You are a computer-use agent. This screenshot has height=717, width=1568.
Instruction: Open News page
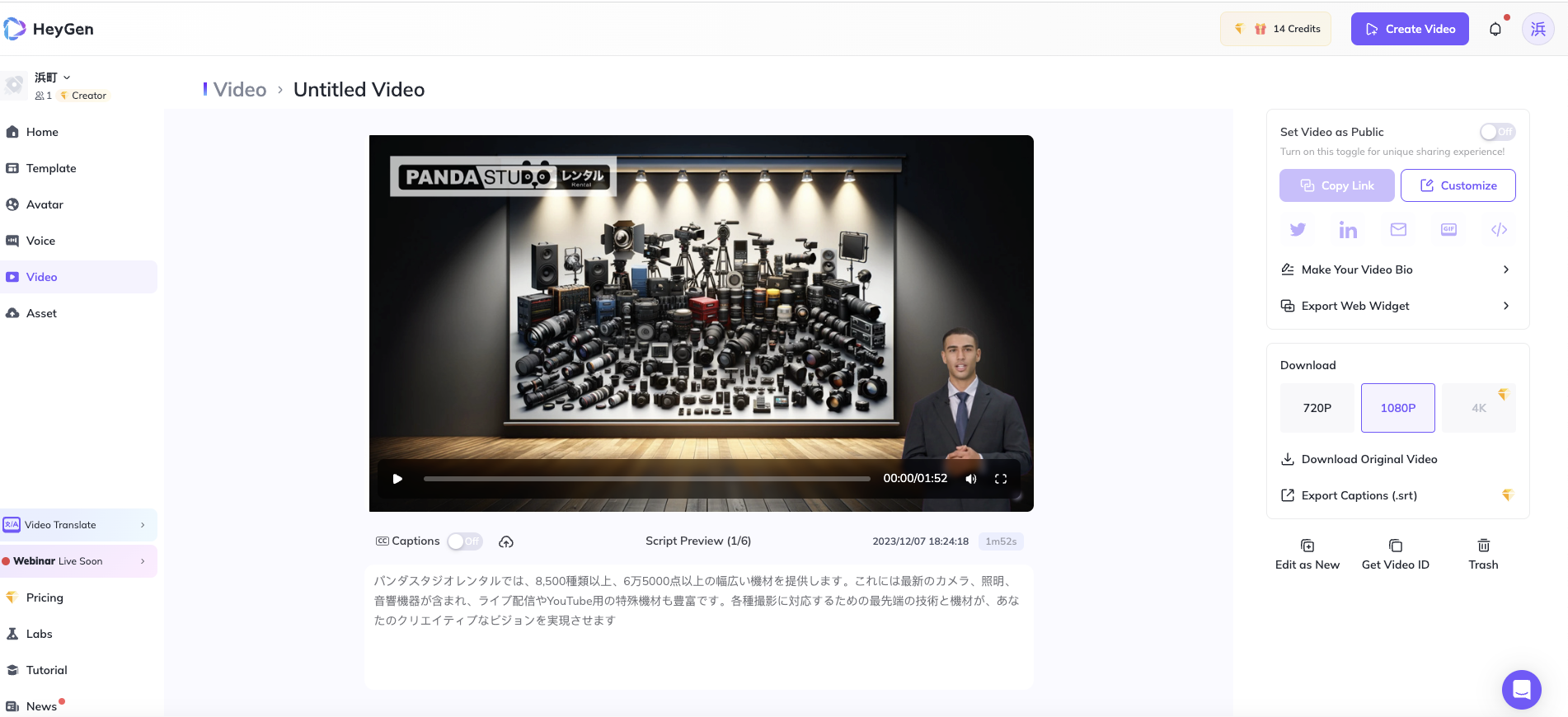[x=78, y=706]
